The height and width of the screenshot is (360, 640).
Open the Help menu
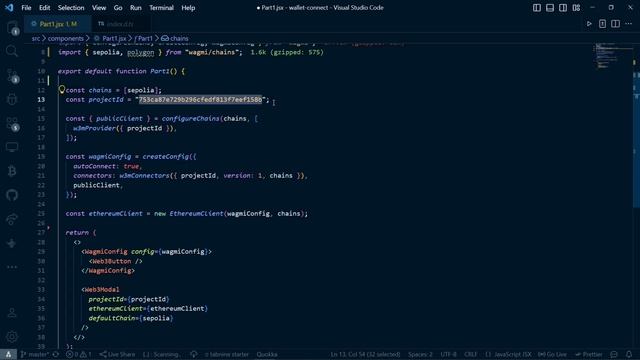188,8
